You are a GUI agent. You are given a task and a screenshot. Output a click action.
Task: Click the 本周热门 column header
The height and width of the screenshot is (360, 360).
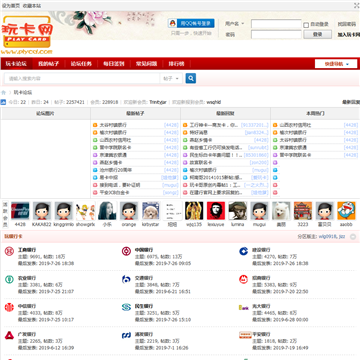315,113
